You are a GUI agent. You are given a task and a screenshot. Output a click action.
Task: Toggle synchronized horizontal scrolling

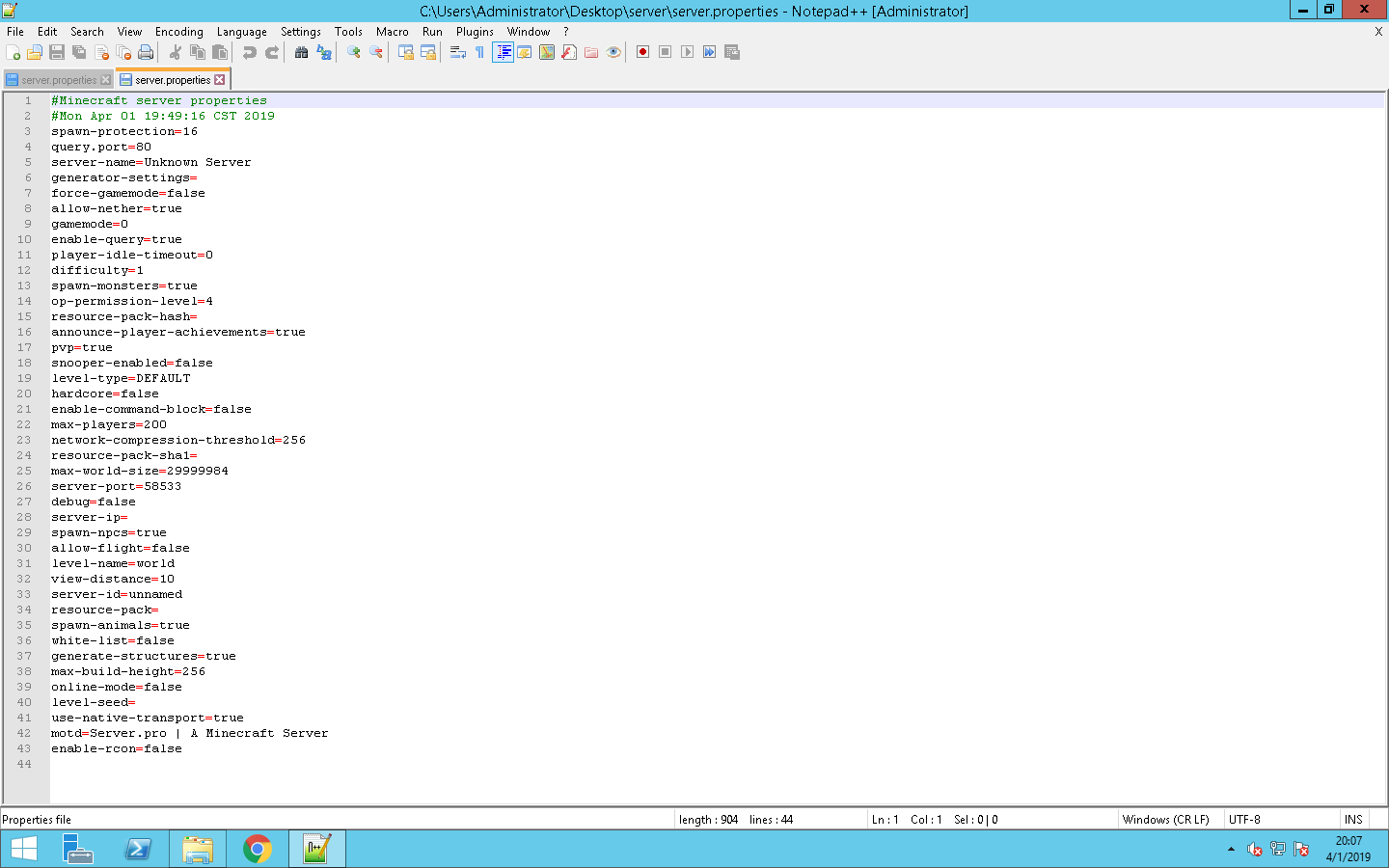tap(428, 52)
